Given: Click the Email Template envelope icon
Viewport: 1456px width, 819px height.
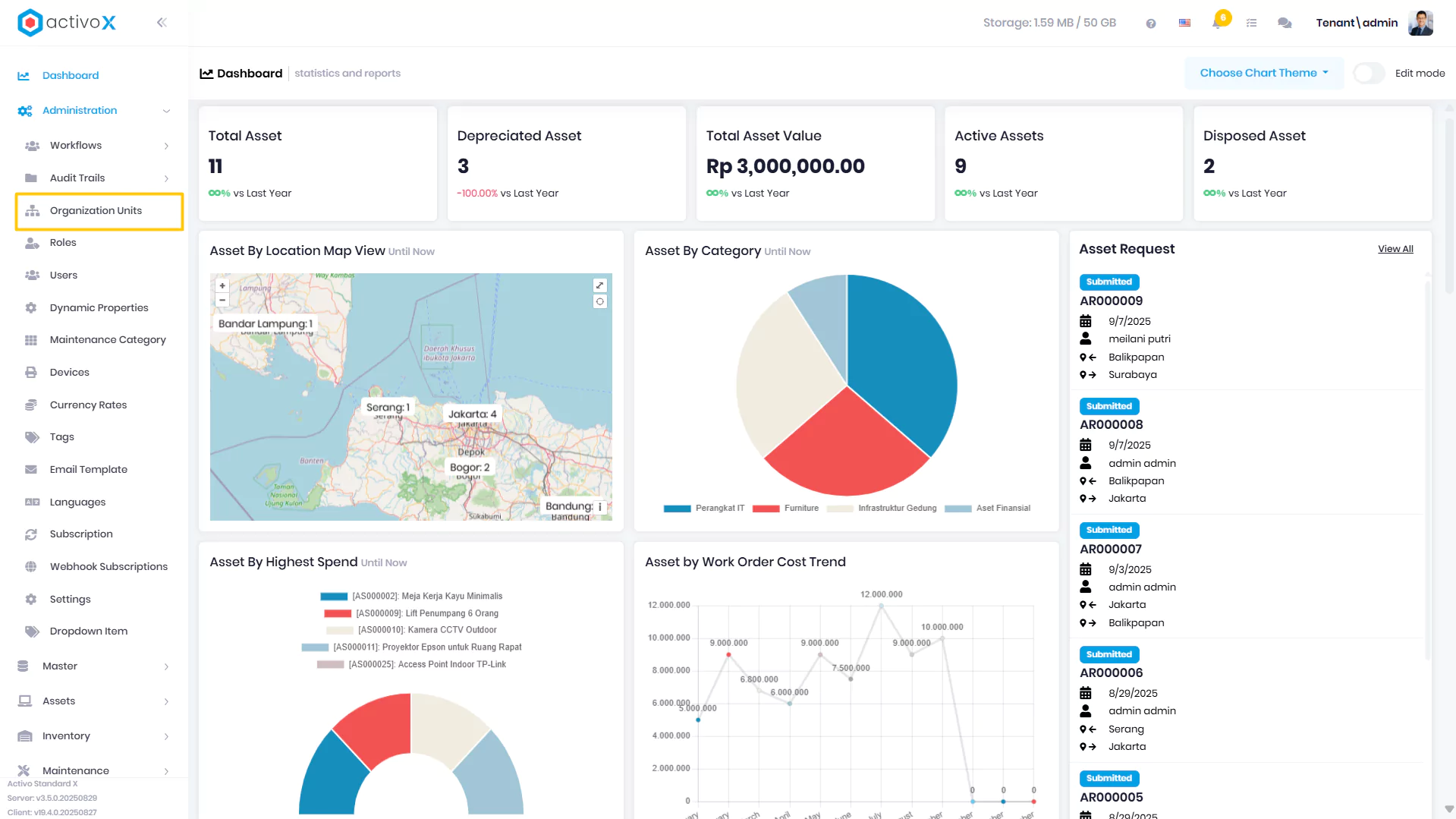Looking at the screenshot, I should coord(31,470).
